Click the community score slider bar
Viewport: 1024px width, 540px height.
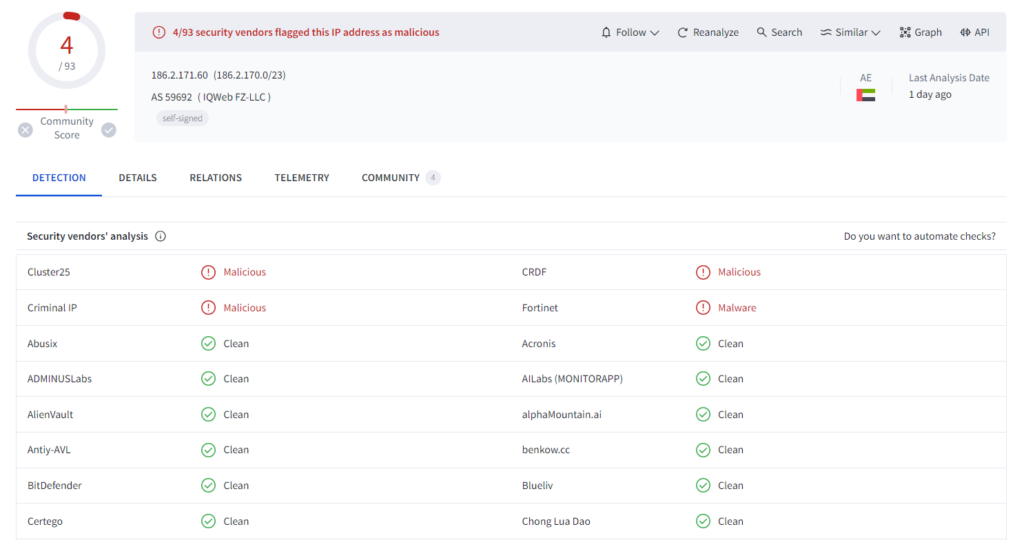click(66, 109)
